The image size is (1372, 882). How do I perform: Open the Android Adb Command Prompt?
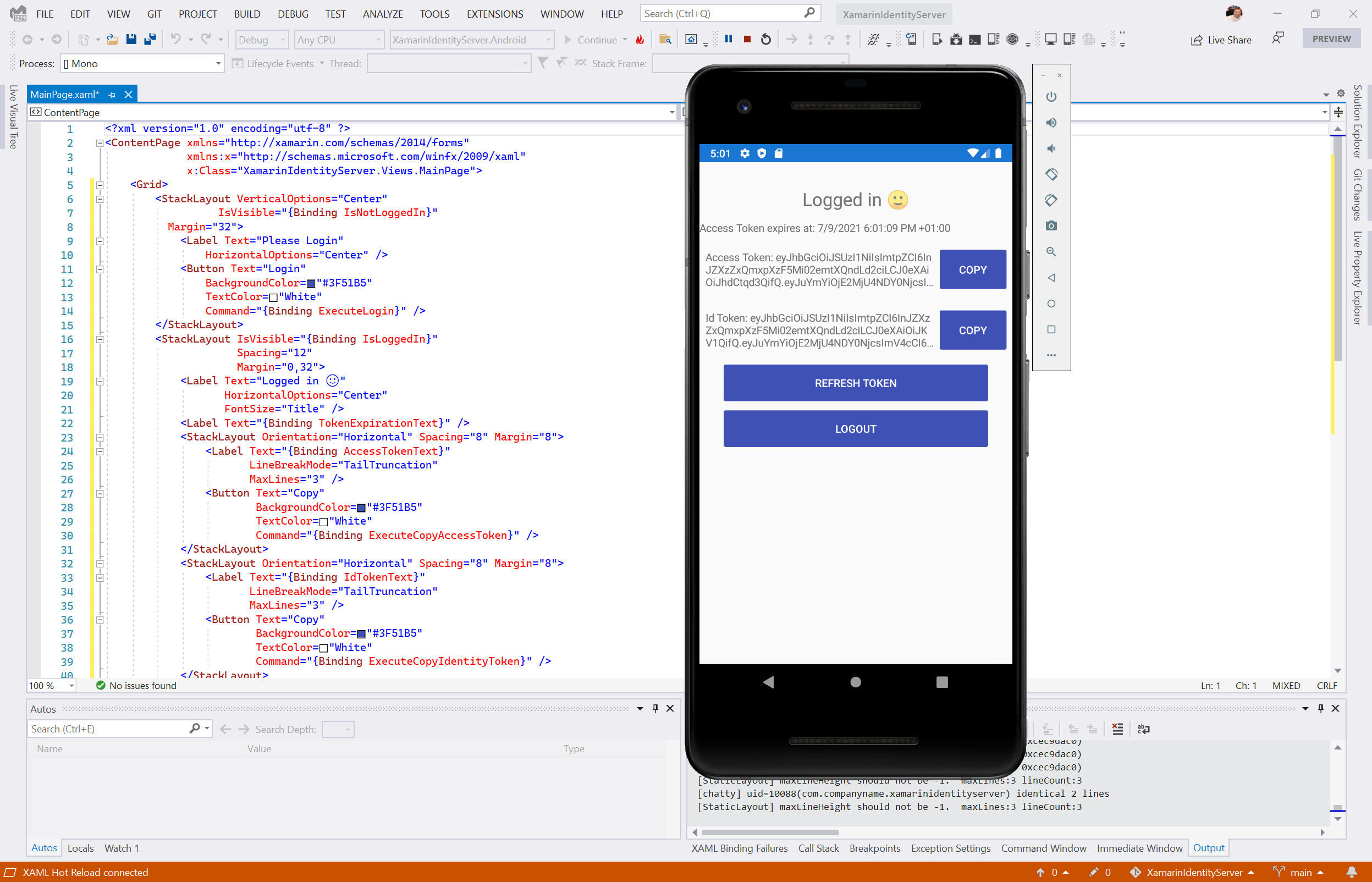click(974, 40)
